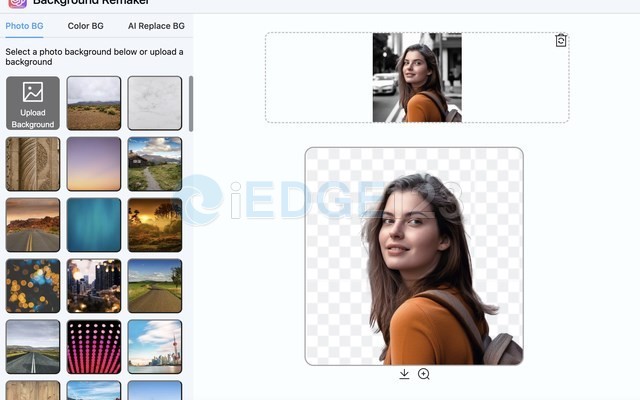This screenshot has width=640, height=400.
Task: Select the mountain cabin path background
Action: click(155, 164)
